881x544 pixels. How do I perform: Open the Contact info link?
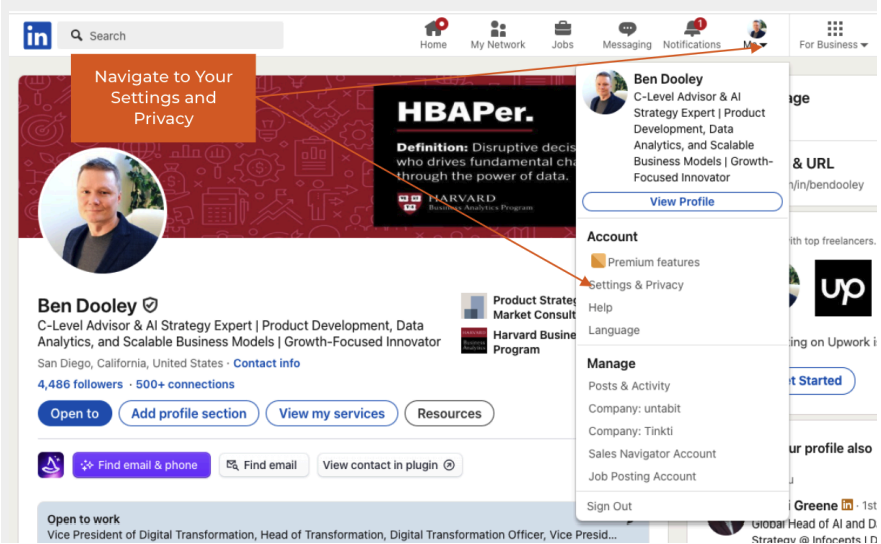(266, 363)
